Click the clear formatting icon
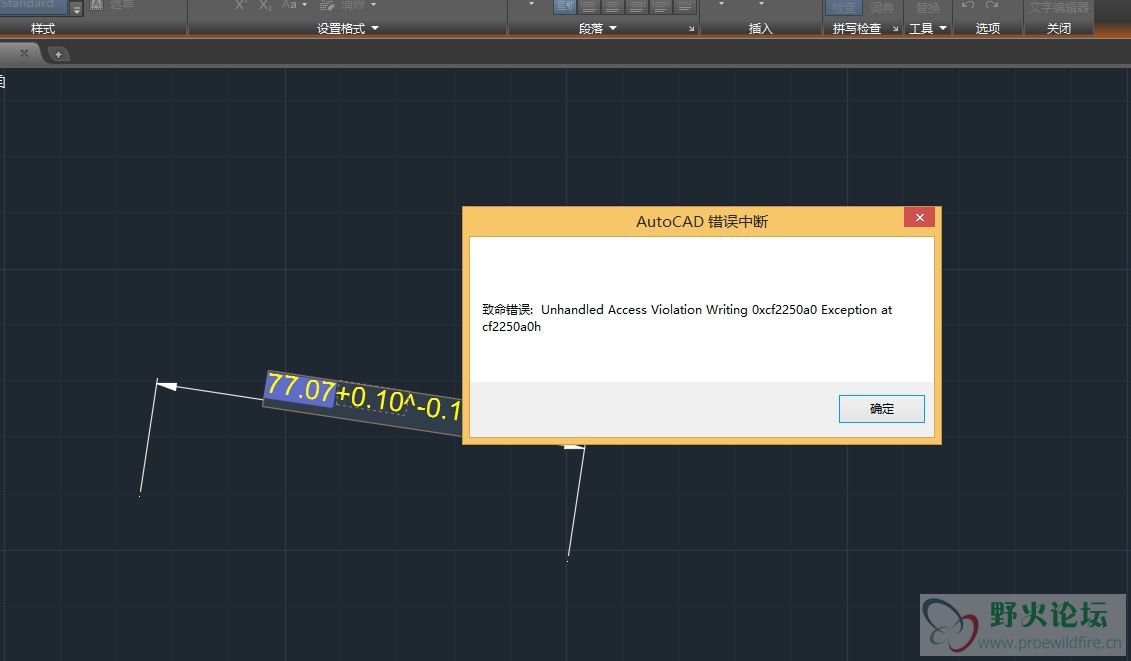Viewport: 1131px width, 661px height. [327, 5]
